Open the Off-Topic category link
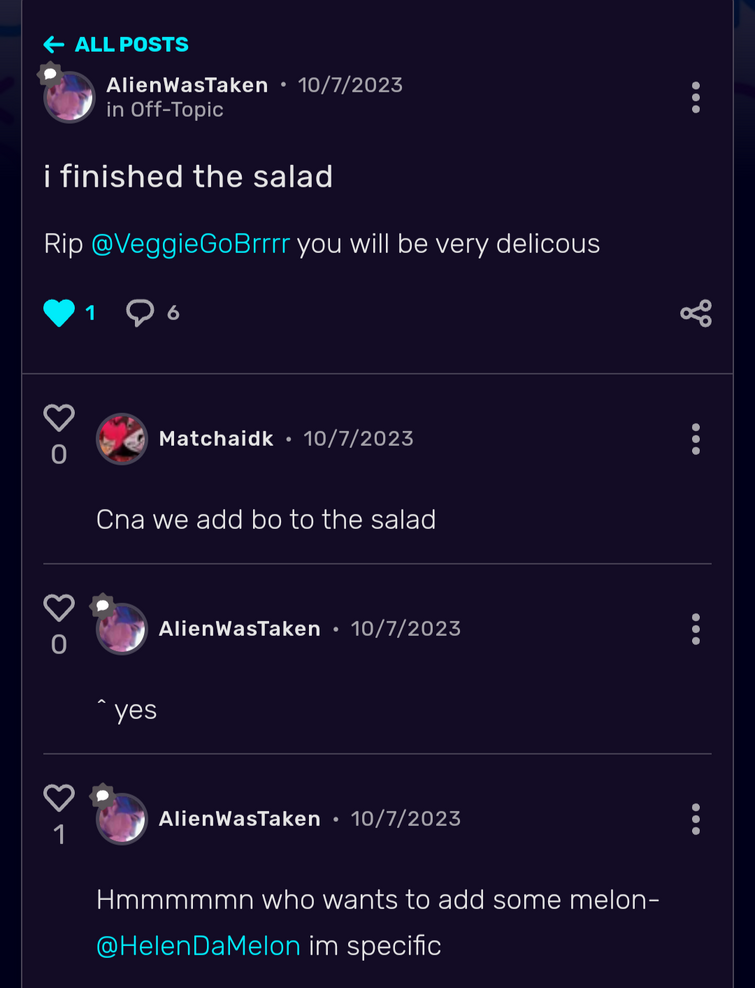Image resolution: width=755 pixels, height=988 pixels. click(176, 110)
